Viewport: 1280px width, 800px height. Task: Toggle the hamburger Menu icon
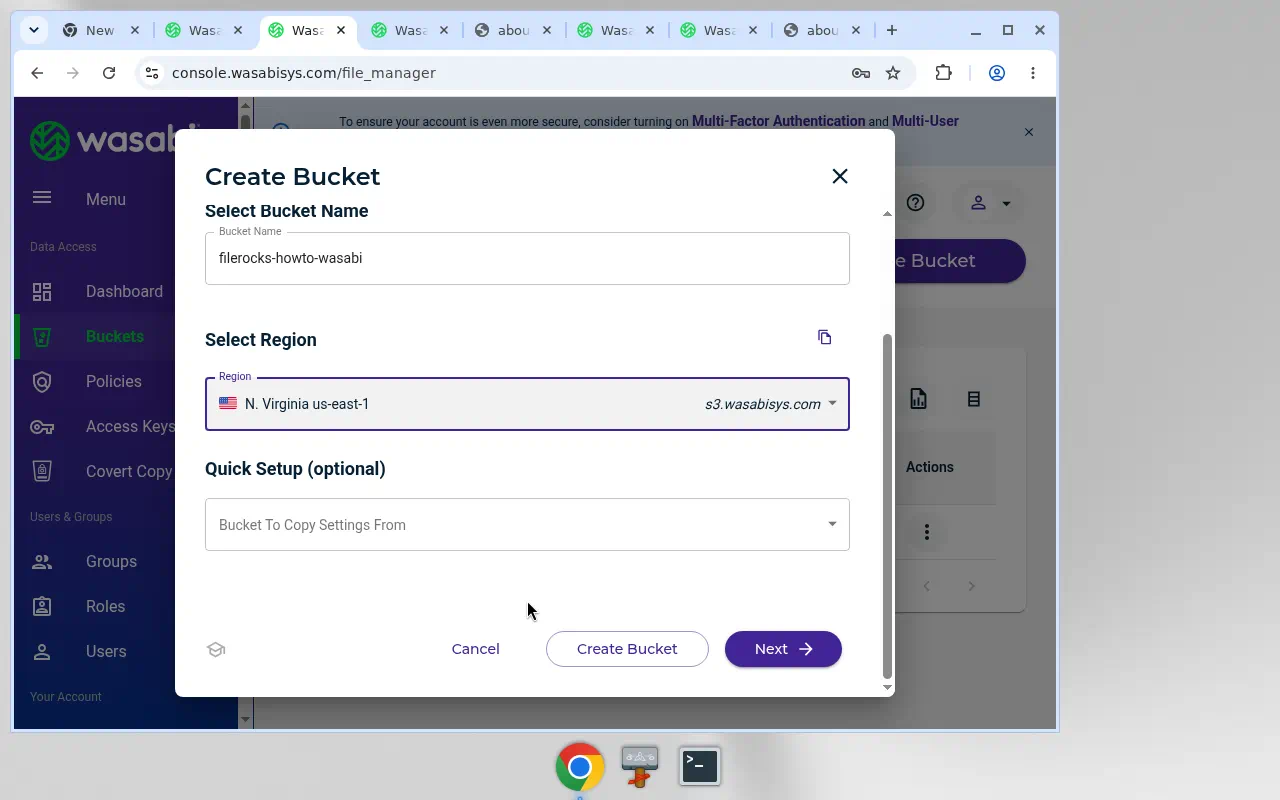(42, 198)
